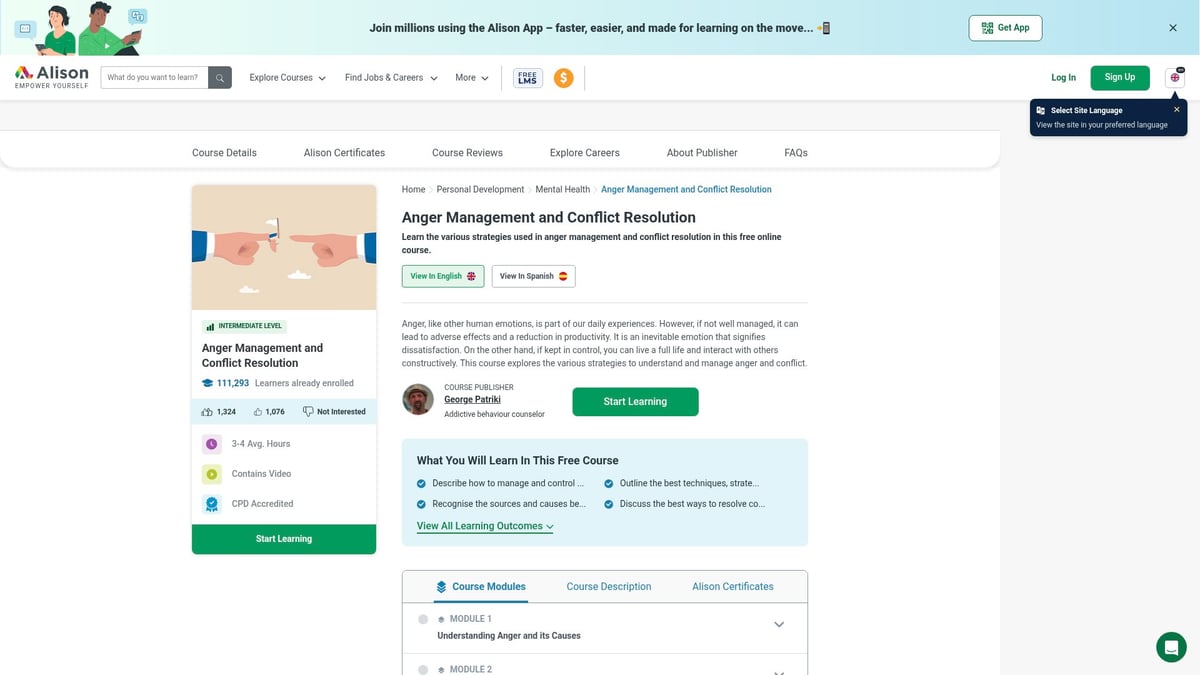Click the Start Learning button

(635, 401)
